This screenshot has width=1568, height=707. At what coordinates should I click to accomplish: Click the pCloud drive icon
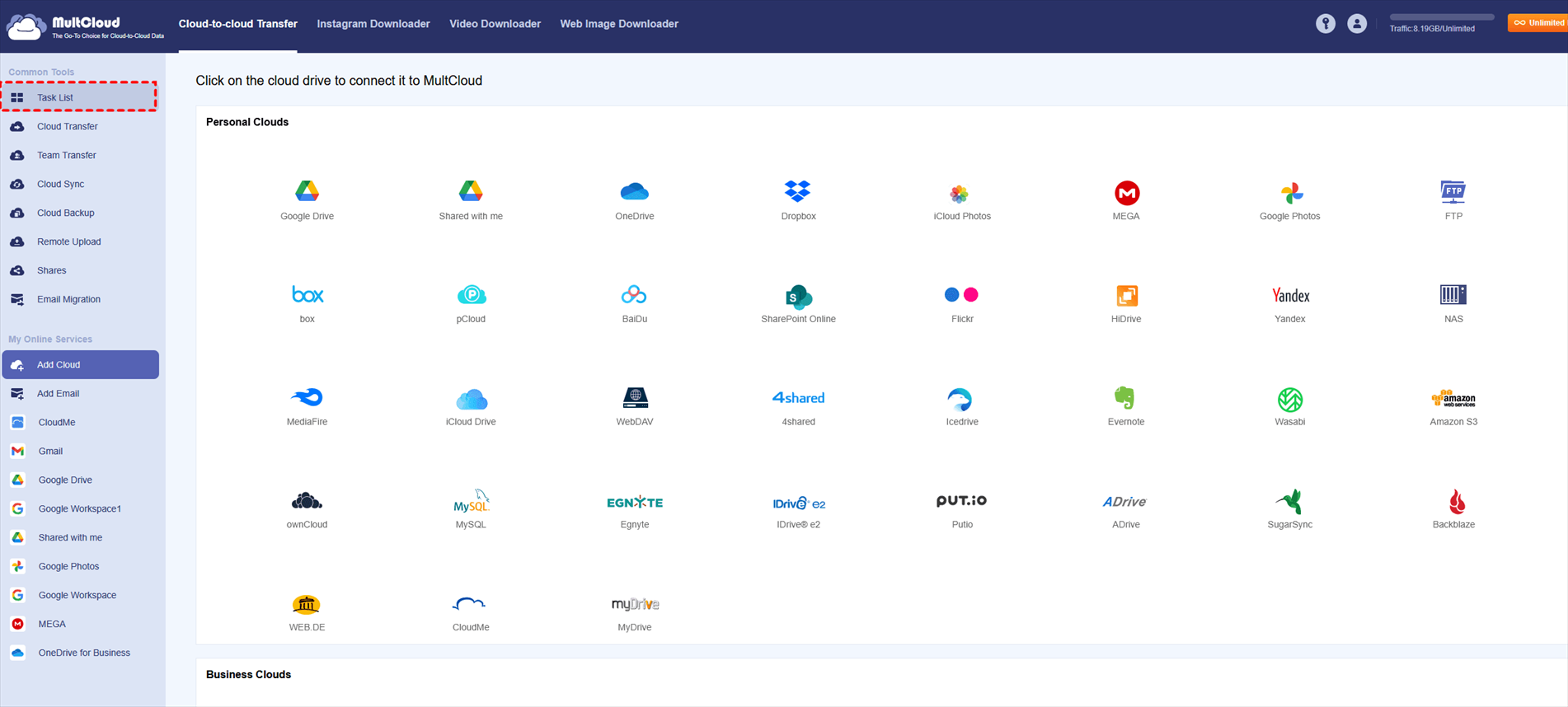[471, 296]
